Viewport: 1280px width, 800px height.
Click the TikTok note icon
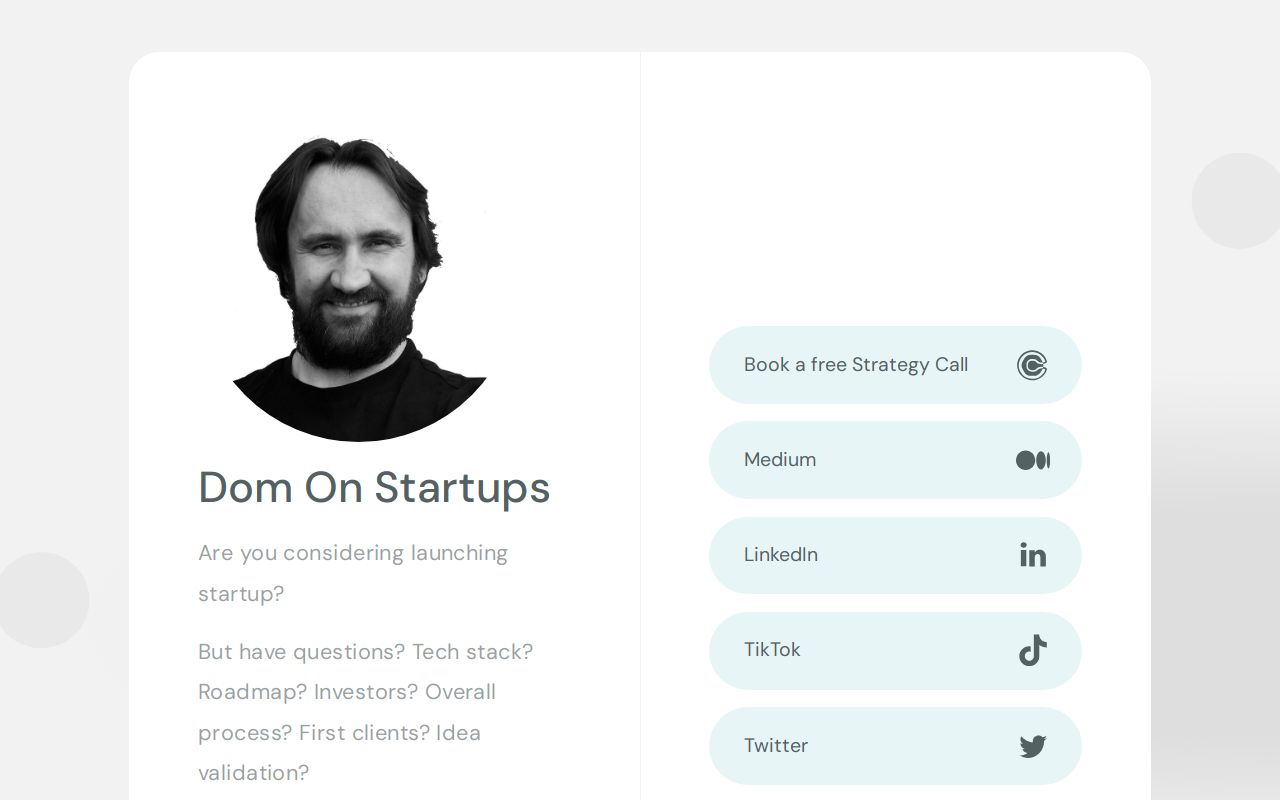coord(1033,650)
